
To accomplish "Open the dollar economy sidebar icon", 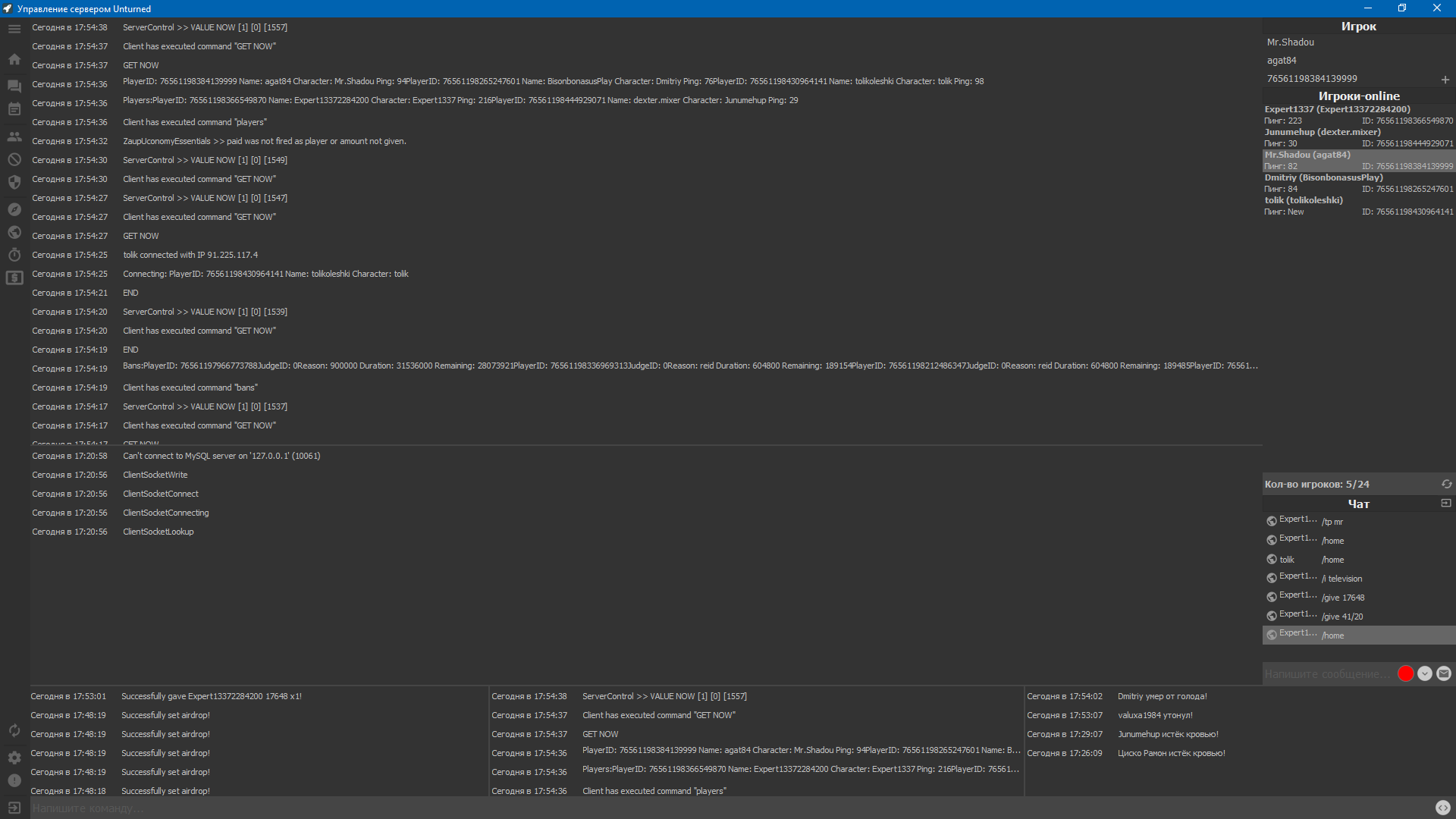I will [14, 278].
